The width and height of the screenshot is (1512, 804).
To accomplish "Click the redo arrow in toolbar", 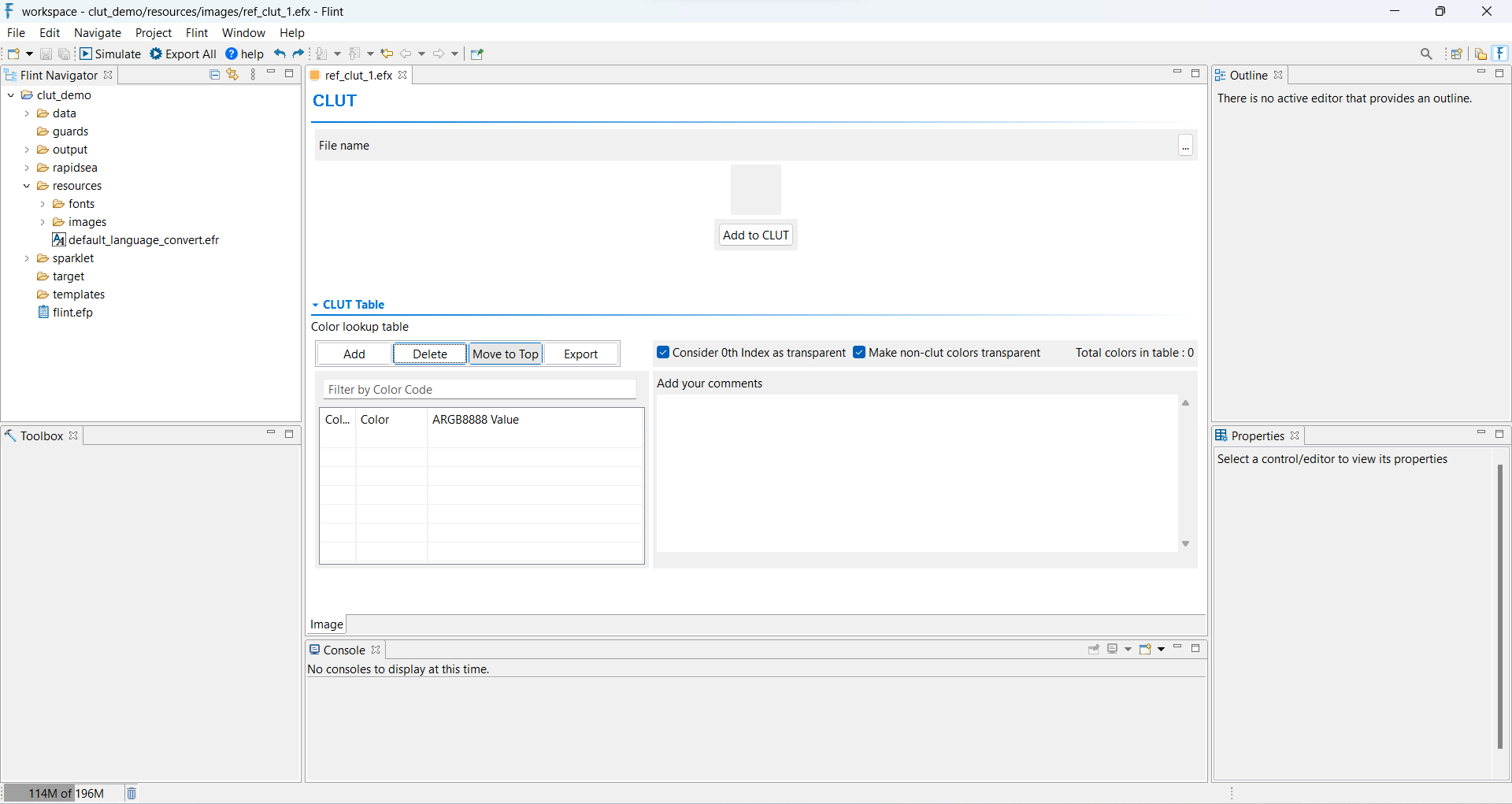I will 298,54.
